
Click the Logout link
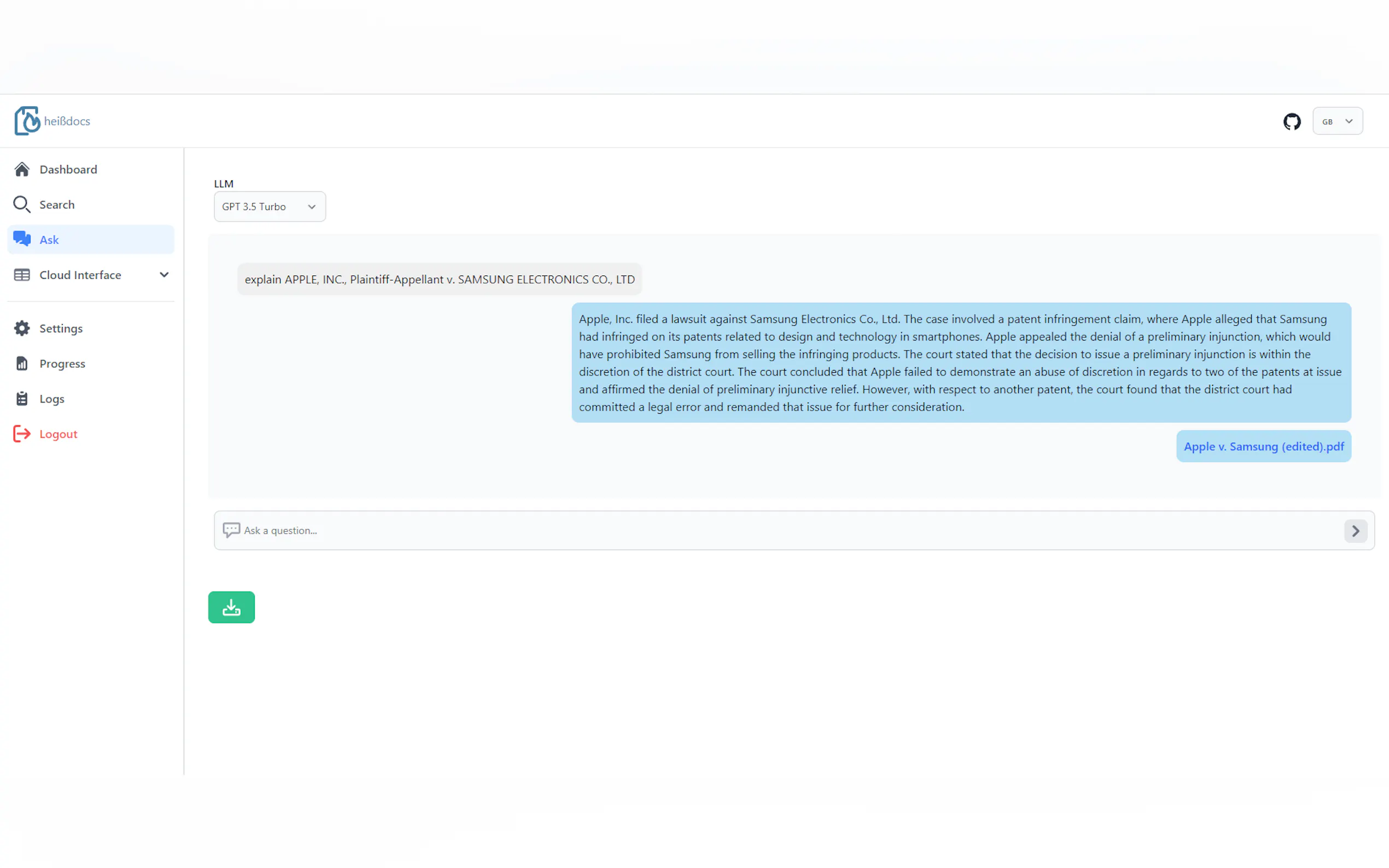(58, 434)
